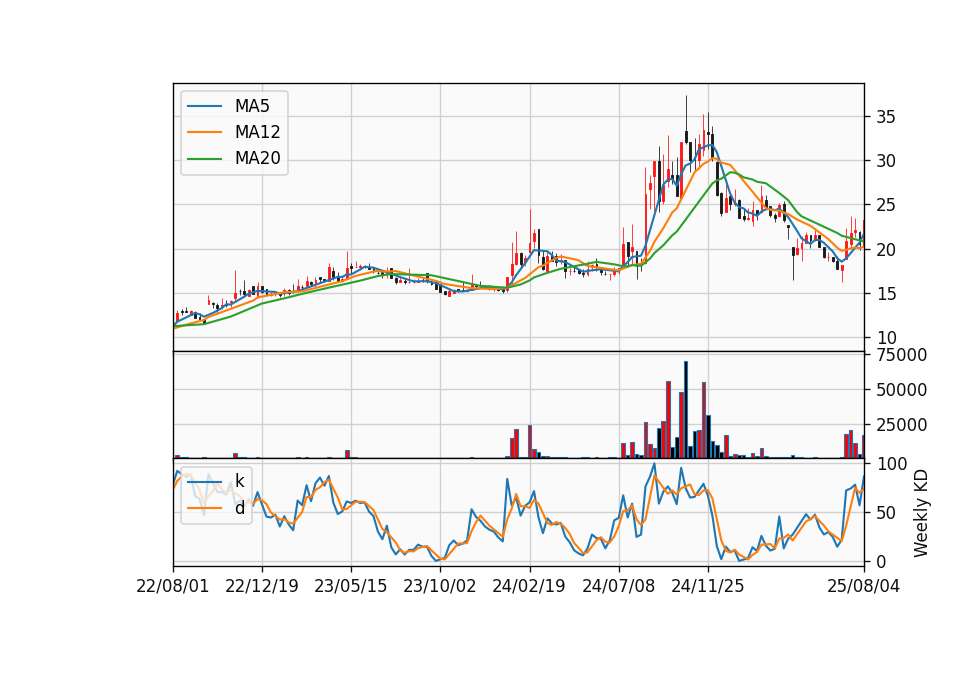
Task: Click the price axis value 25
Action: [886, 205]
